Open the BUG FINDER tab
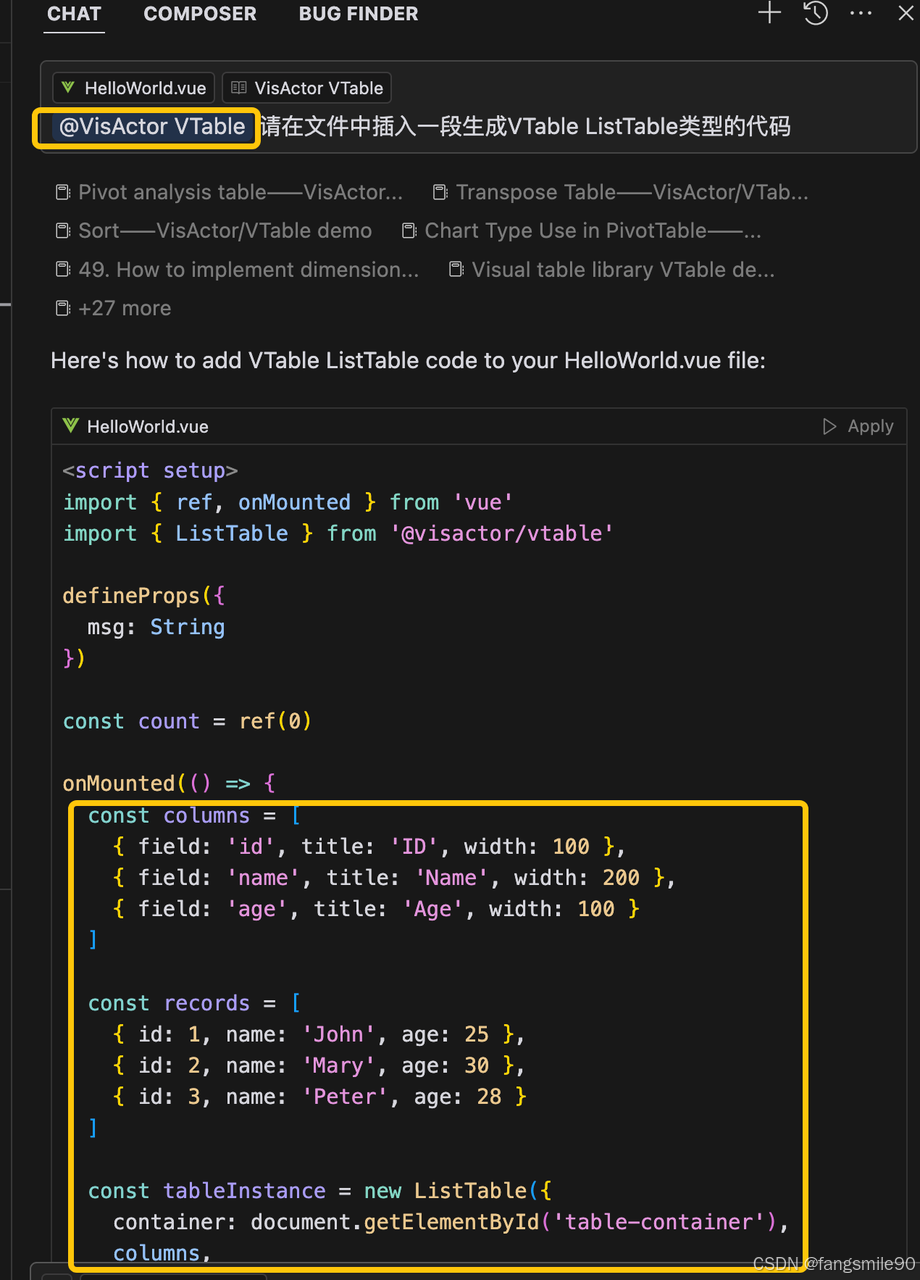 pos(358,14)
